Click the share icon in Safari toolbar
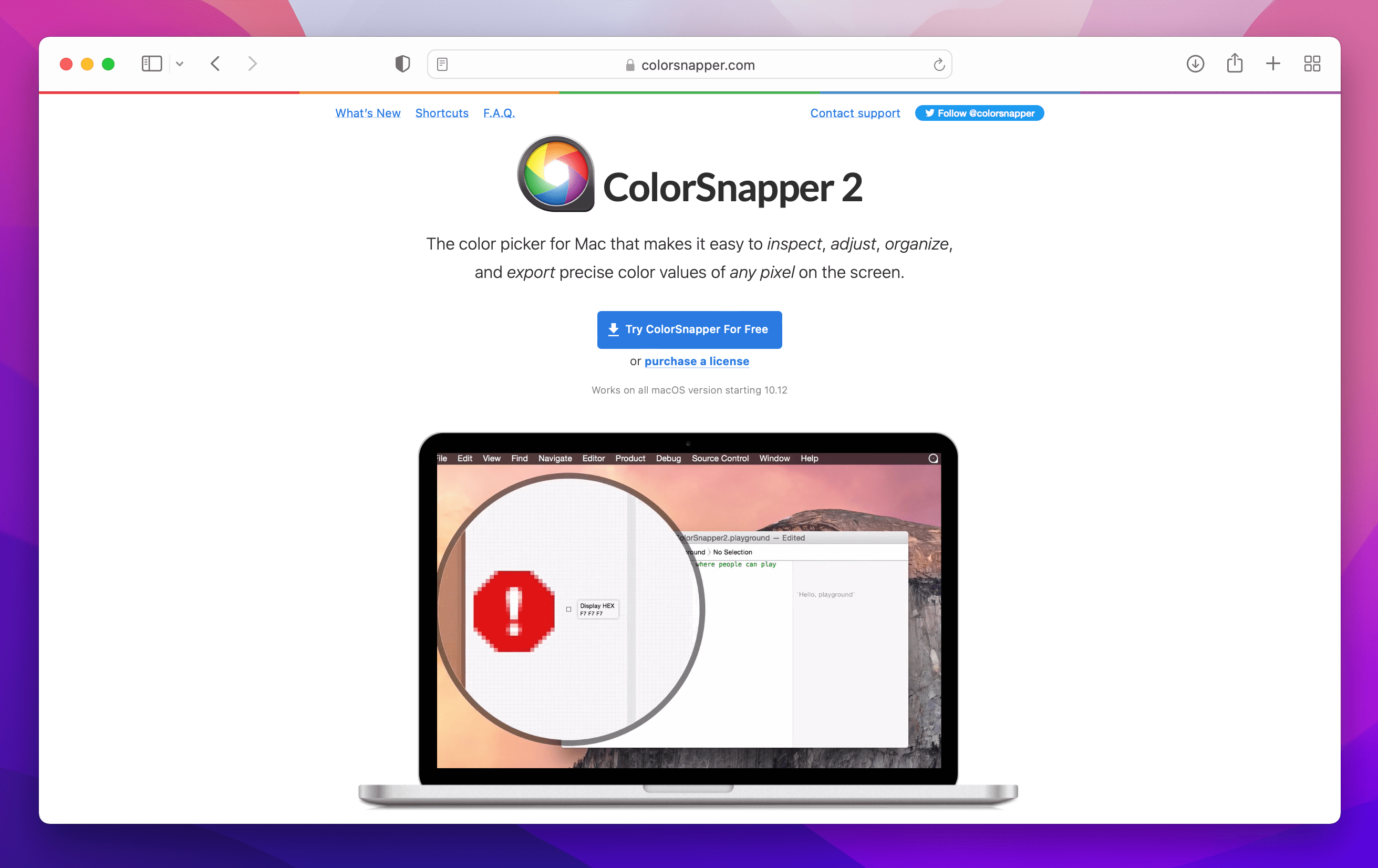Viewport: 1378px width, 868px height. 1234,63
